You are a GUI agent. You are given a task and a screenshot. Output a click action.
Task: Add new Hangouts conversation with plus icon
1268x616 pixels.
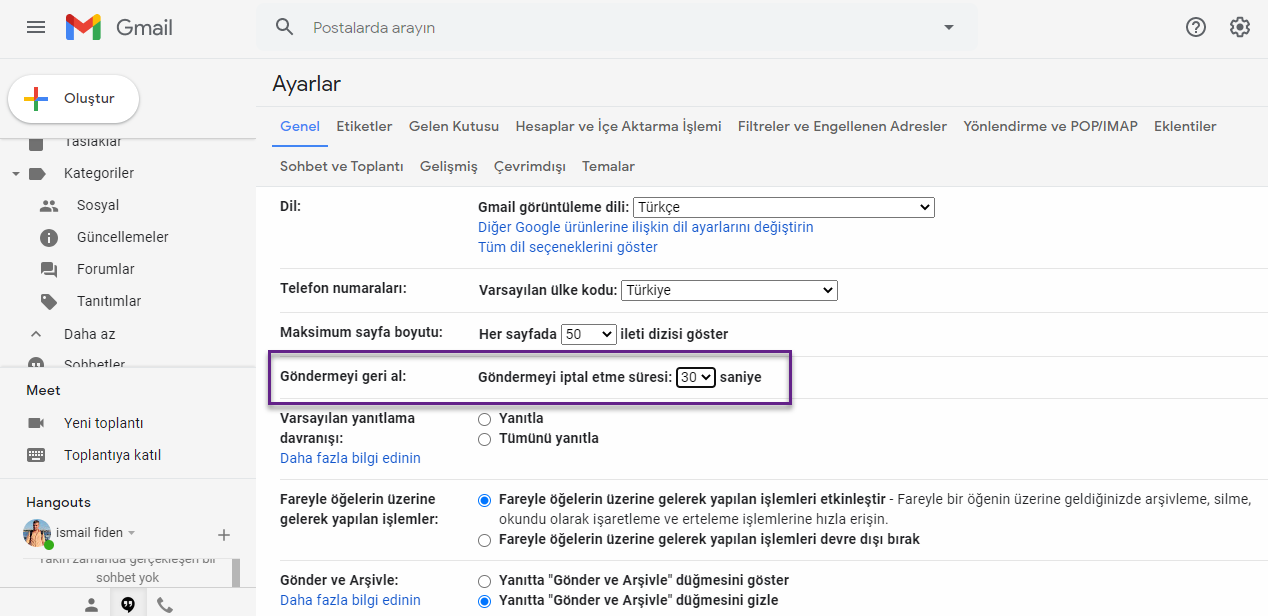coord(224,535)
